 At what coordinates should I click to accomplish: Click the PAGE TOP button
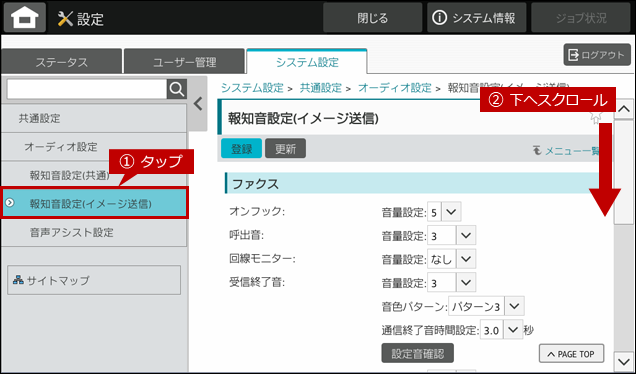571,354
